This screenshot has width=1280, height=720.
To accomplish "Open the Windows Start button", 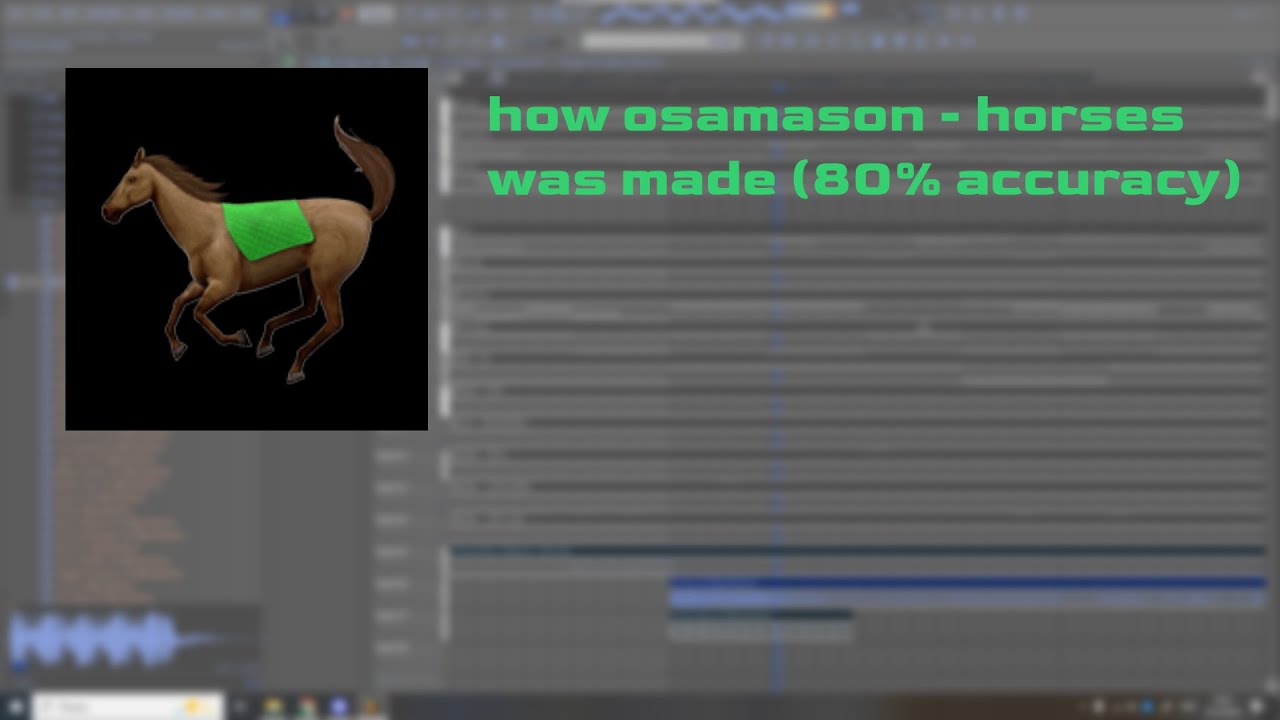I will [14, 707].
